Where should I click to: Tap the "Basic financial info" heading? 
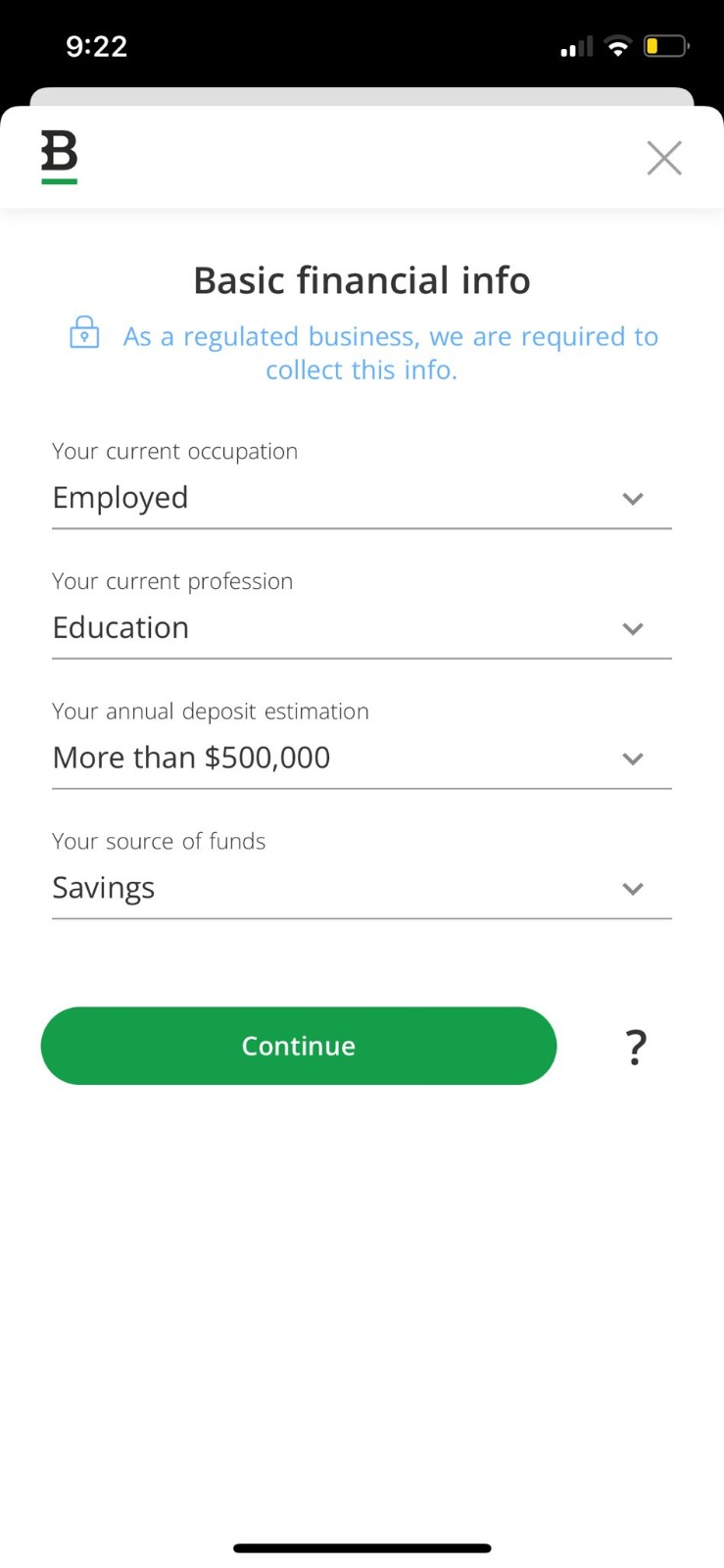coord(362,280)
